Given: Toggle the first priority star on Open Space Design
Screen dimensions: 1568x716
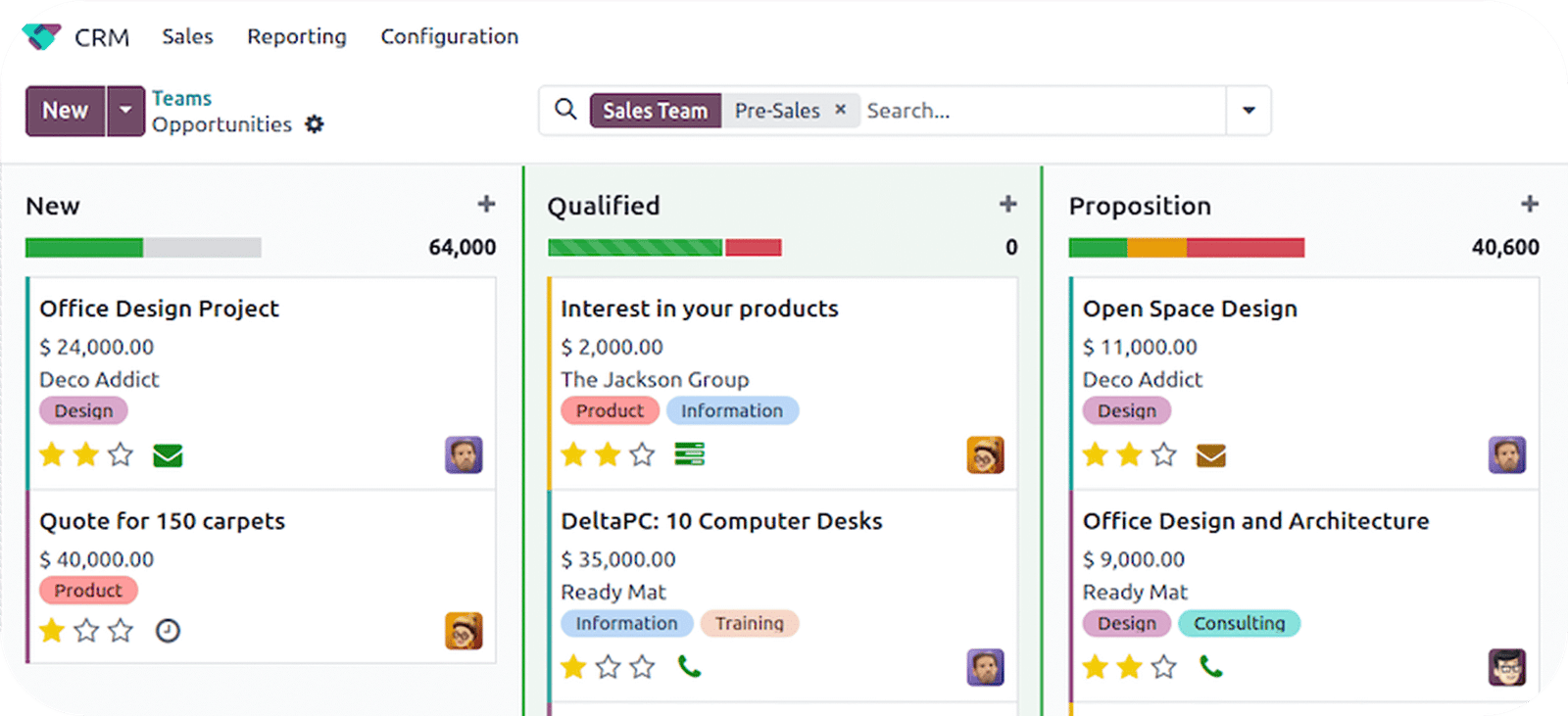Looking at the screenshot, I should point(1095,454).
